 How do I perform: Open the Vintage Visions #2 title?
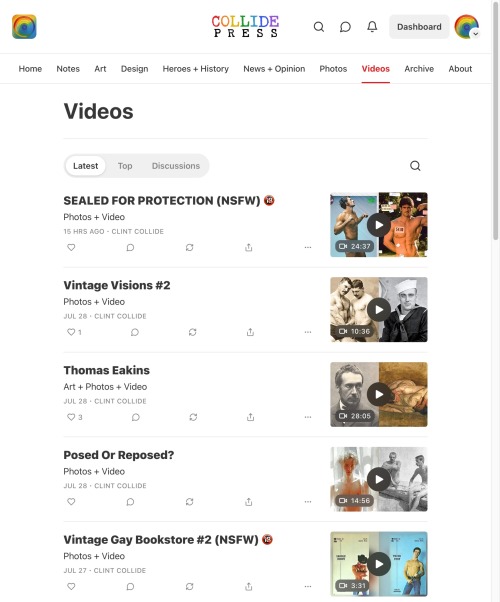[117, 285]
